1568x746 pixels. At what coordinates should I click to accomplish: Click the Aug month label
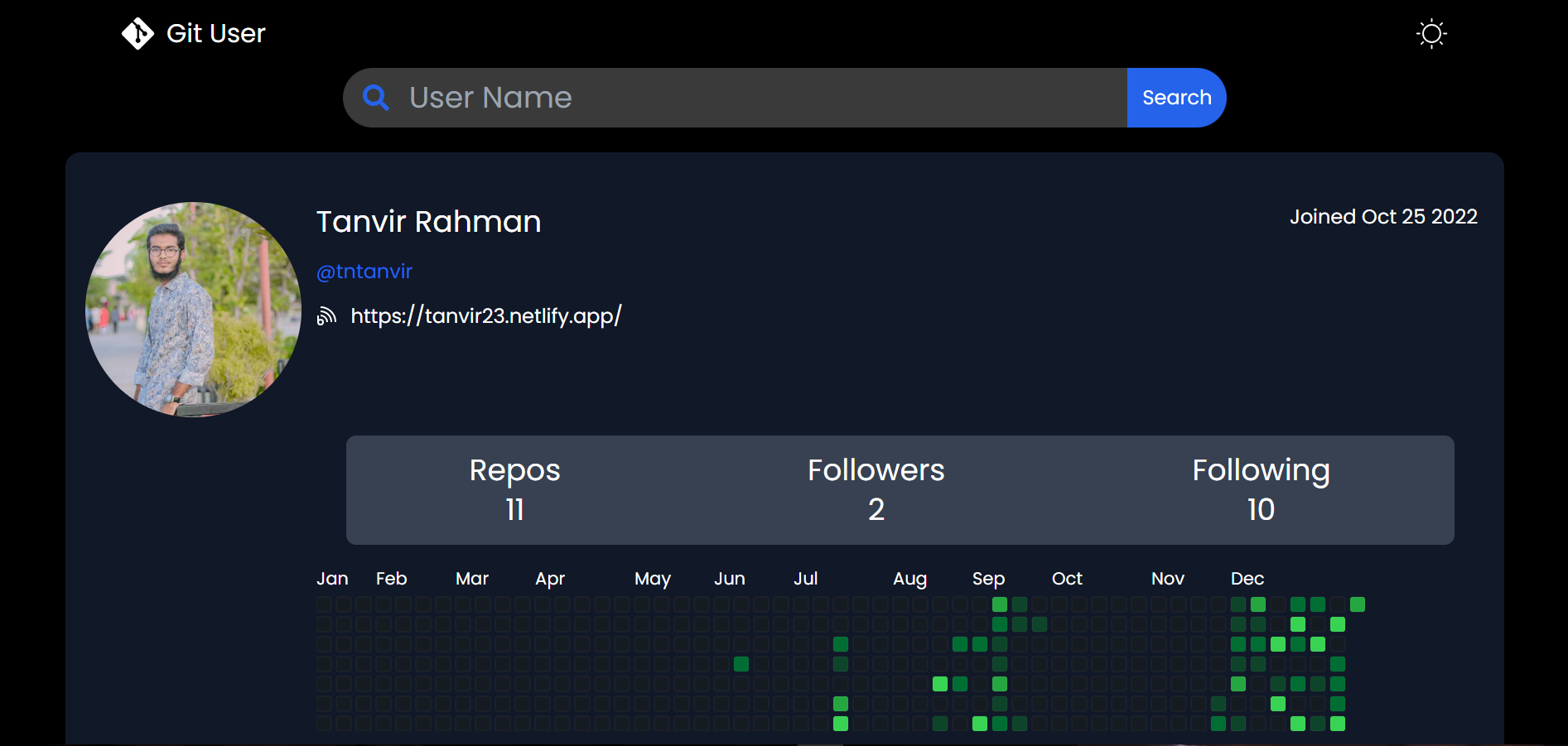click(x=909, y=579)
